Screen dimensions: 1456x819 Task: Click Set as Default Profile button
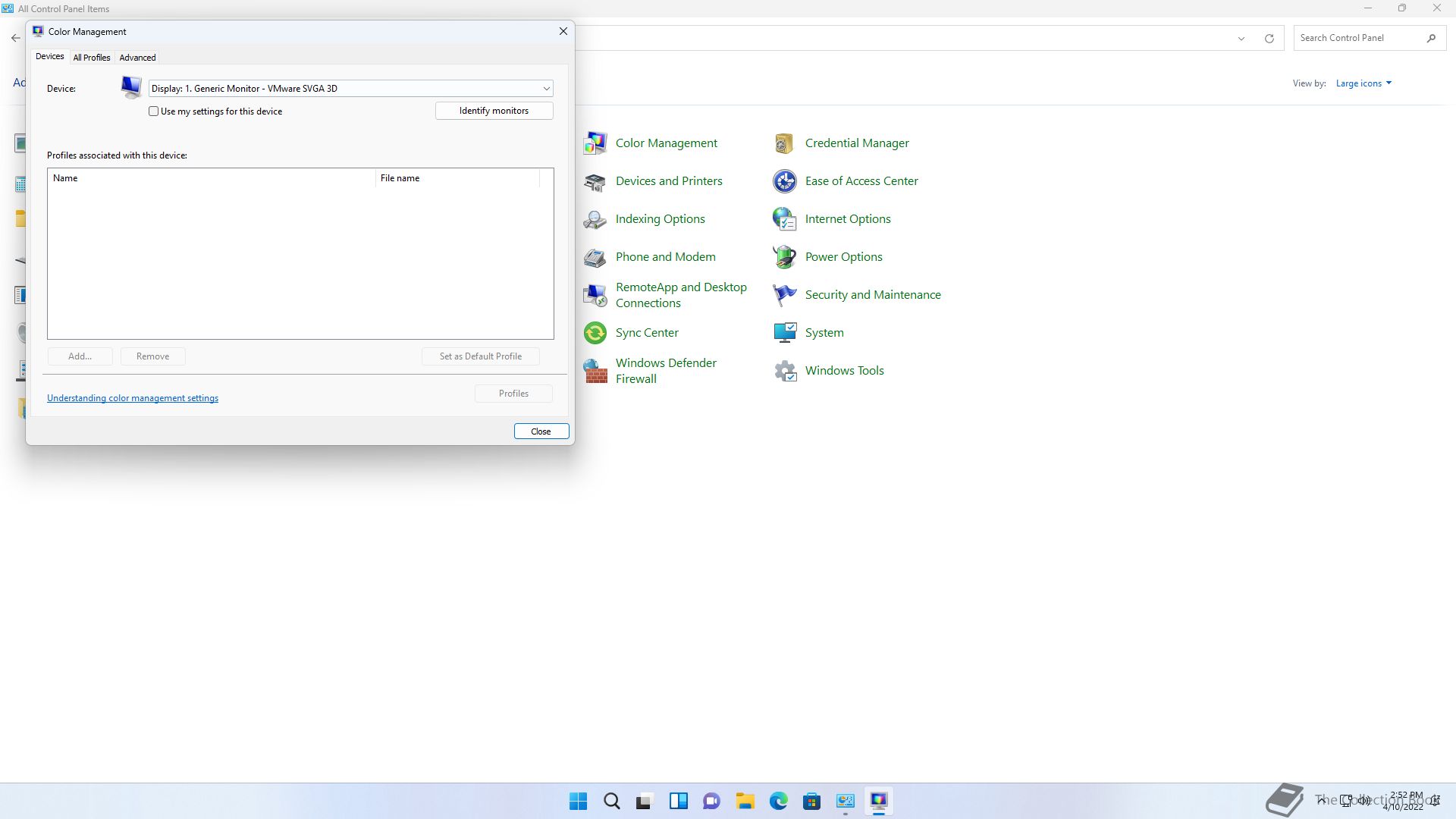pos(481,356)
